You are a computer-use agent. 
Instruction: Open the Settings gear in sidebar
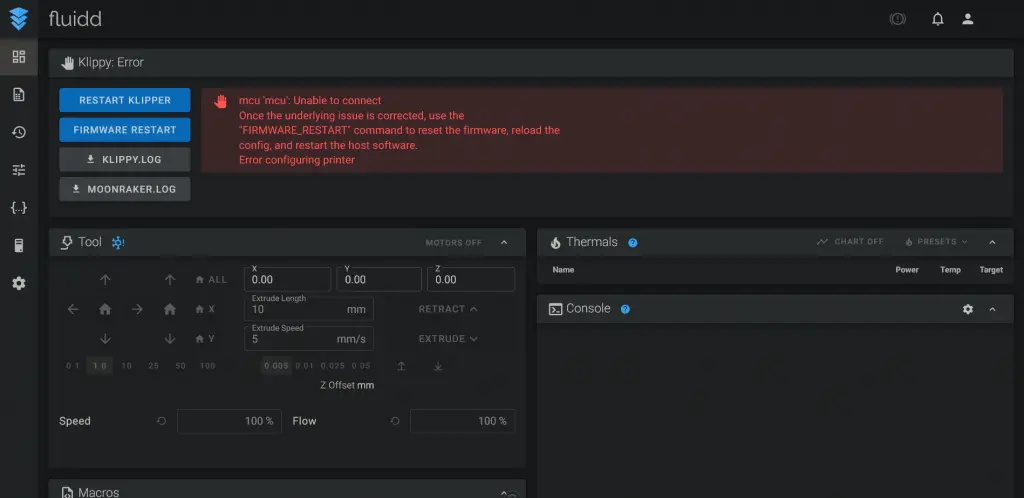tap(19, 283)
